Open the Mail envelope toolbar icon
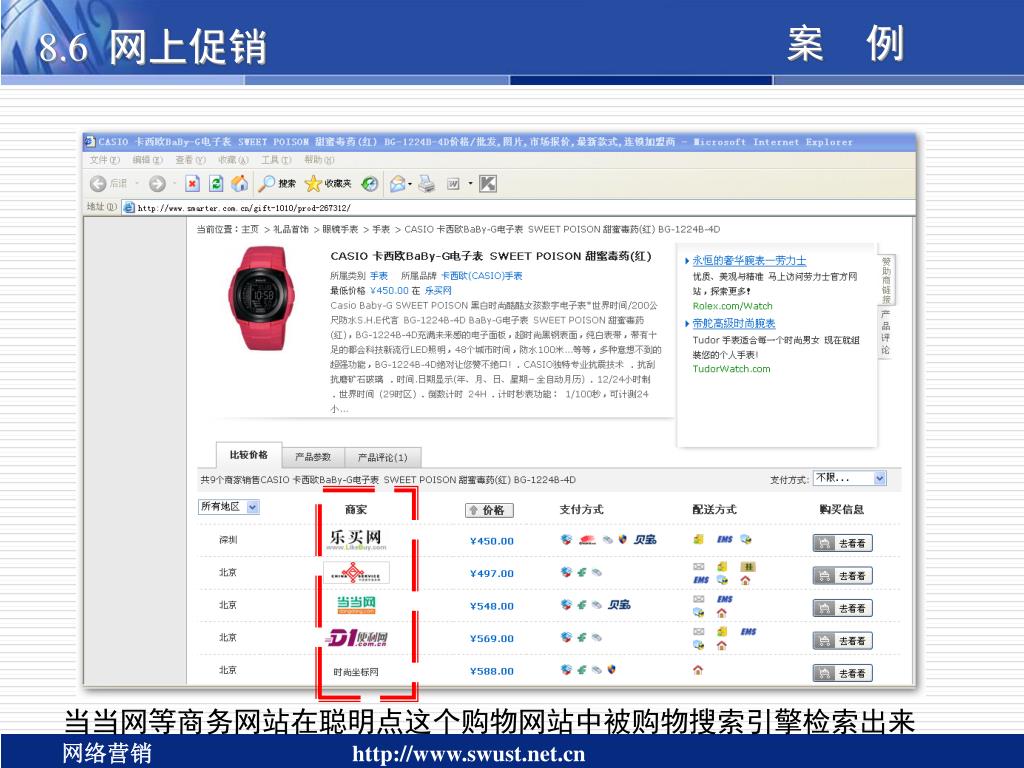1024x768 pixels. (x=397, y=184)
